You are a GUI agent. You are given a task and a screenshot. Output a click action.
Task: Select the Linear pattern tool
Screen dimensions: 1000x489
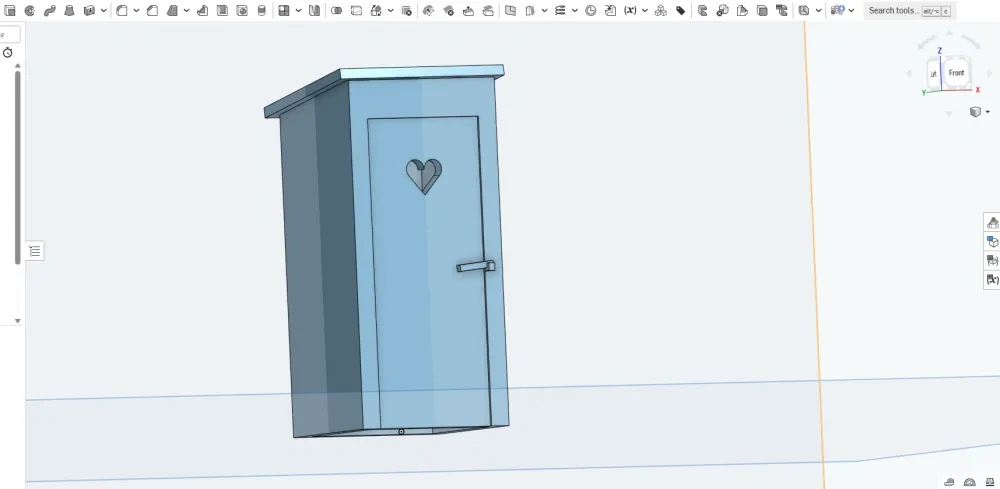click(x=284, y=10)
